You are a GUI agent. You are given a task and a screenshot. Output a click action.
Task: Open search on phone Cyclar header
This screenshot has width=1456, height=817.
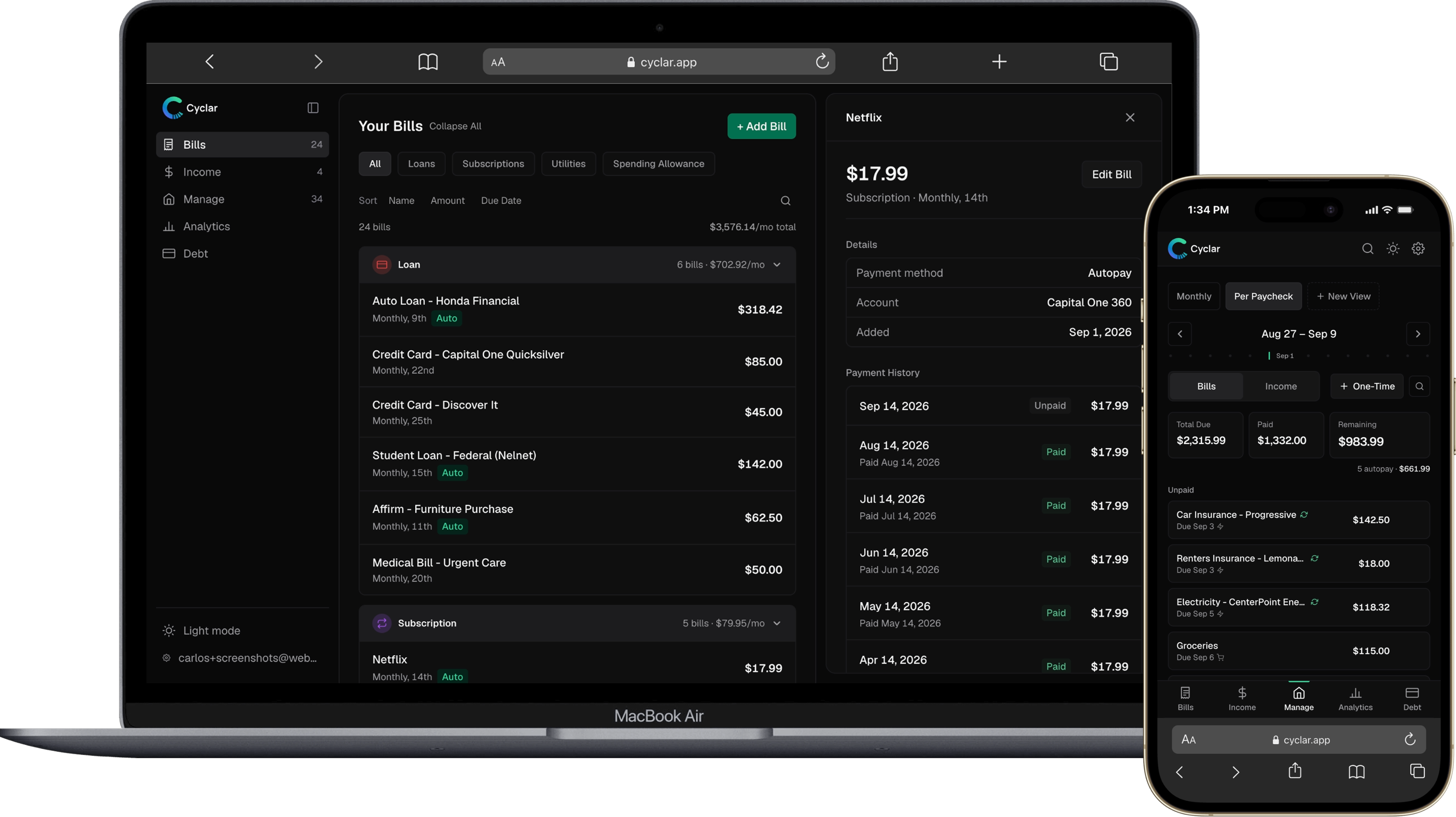pos(1367,249)
